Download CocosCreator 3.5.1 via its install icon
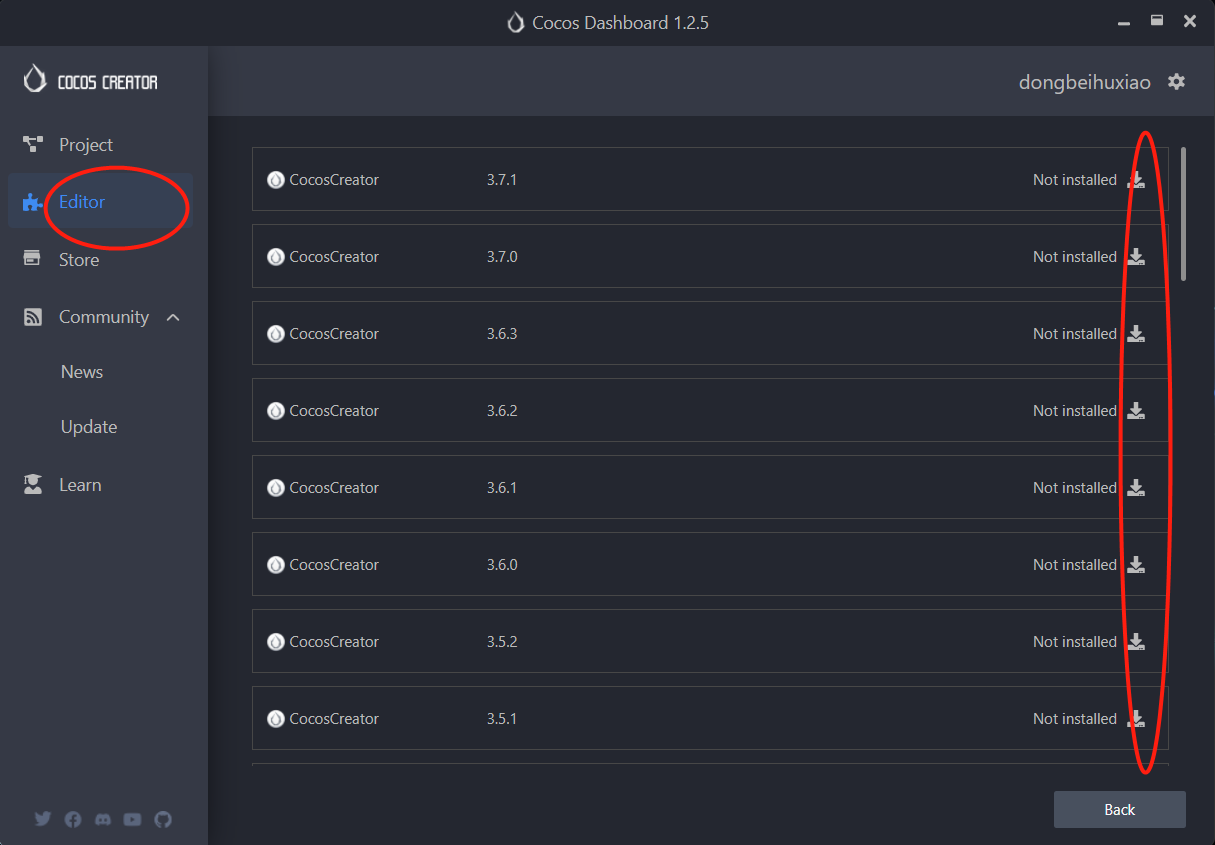1215x845 pixels. pyautogui.click(x=1136, y=719)
